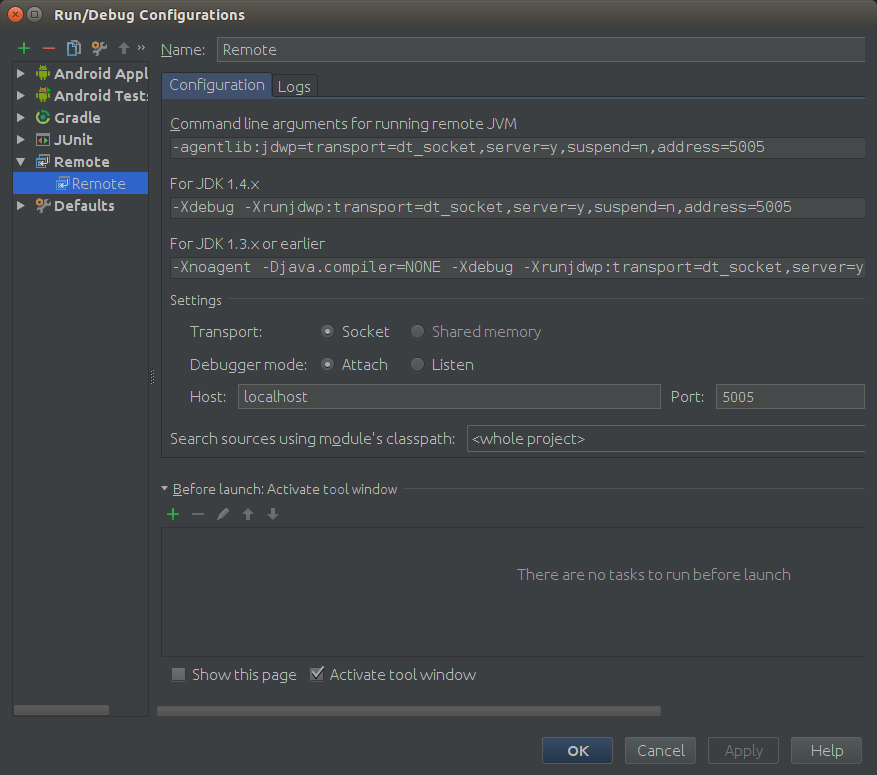Switch debugger mode to Listen
Viewport: 877px width, 775px height.
417,364
